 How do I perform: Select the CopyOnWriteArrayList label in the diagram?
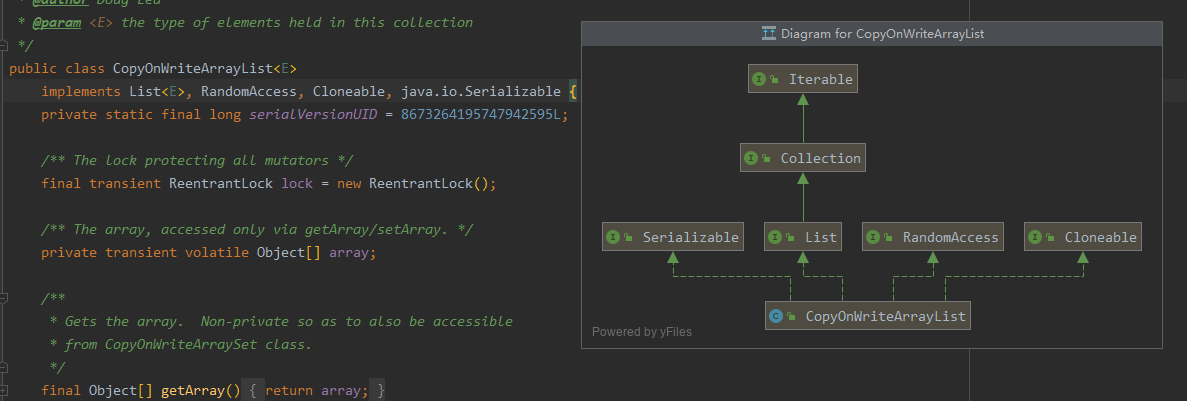point(886,316)
